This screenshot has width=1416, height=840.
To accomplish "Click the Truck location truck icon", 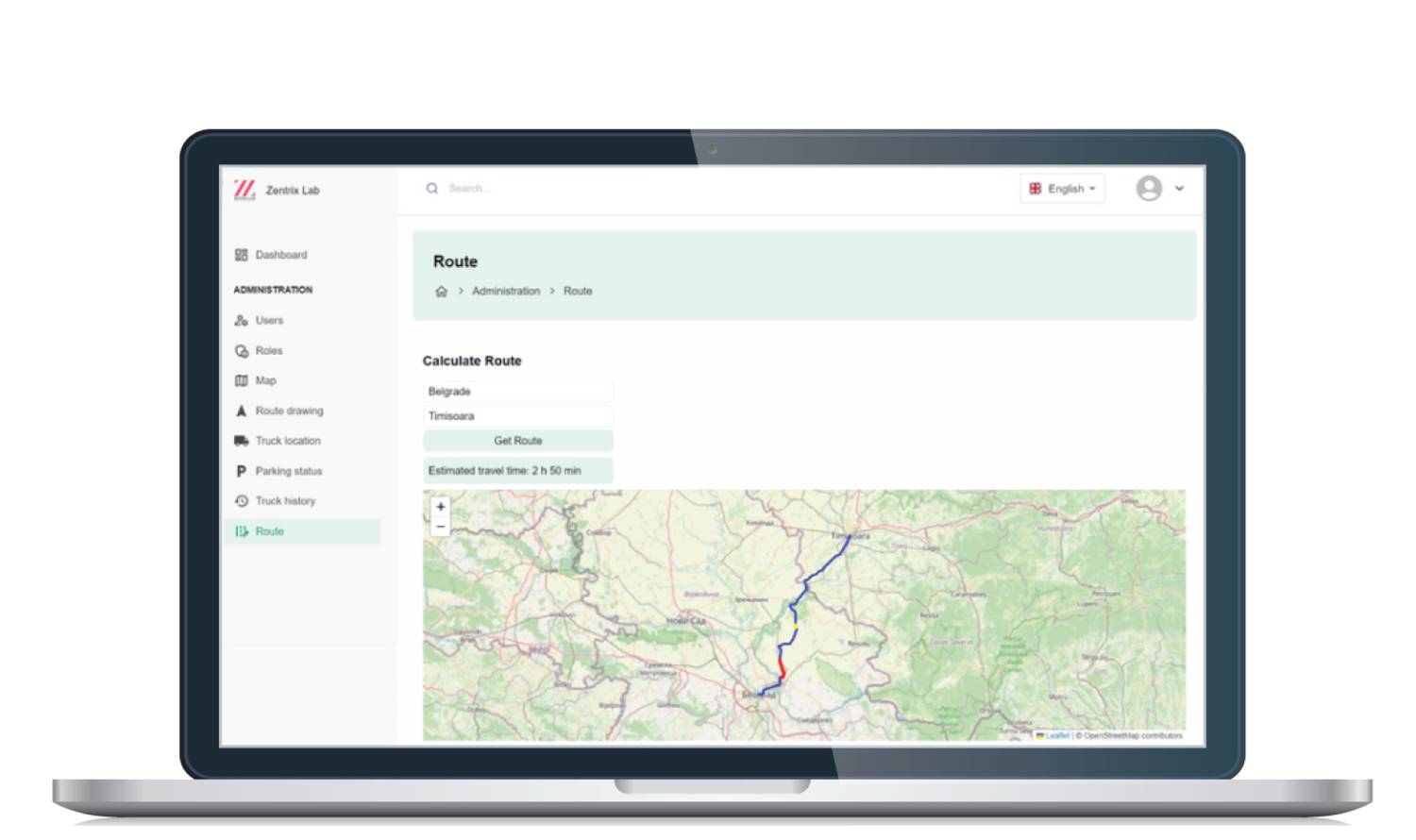I will coord(241,441).
